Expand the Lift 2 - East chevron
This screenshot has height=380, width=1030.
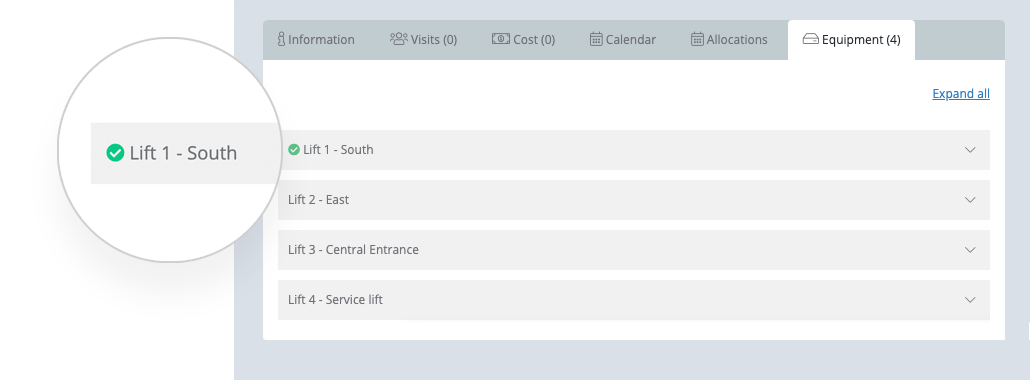970,200
